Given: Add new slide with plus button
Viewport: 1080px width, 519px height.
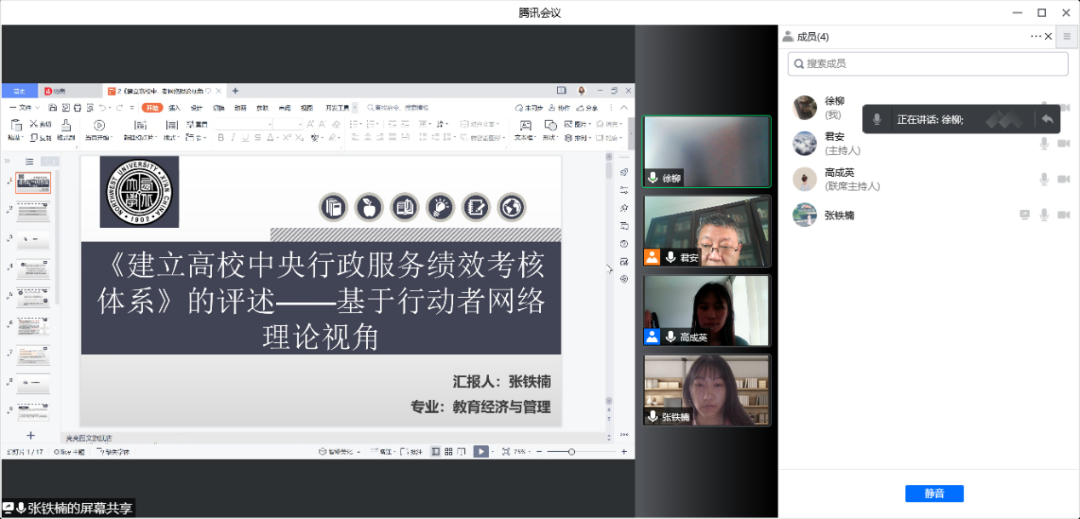Looking at the screenshot, I should 30,435.
